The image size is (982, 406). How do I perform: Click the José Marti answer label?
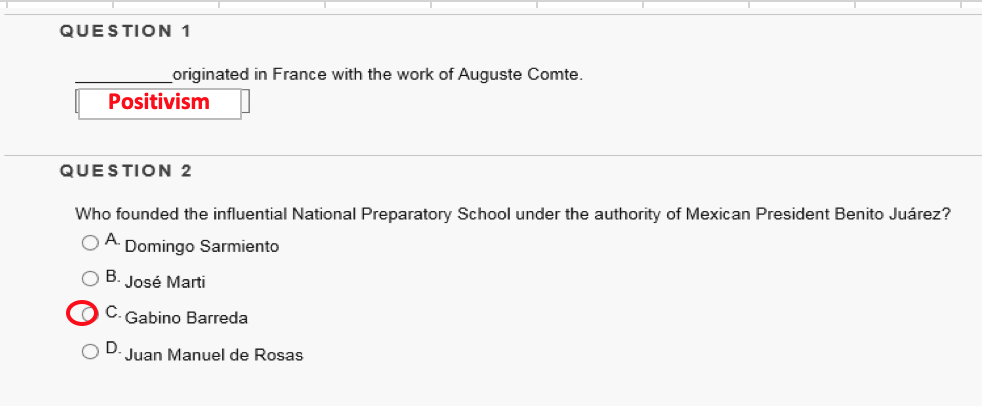click(165, 282)
